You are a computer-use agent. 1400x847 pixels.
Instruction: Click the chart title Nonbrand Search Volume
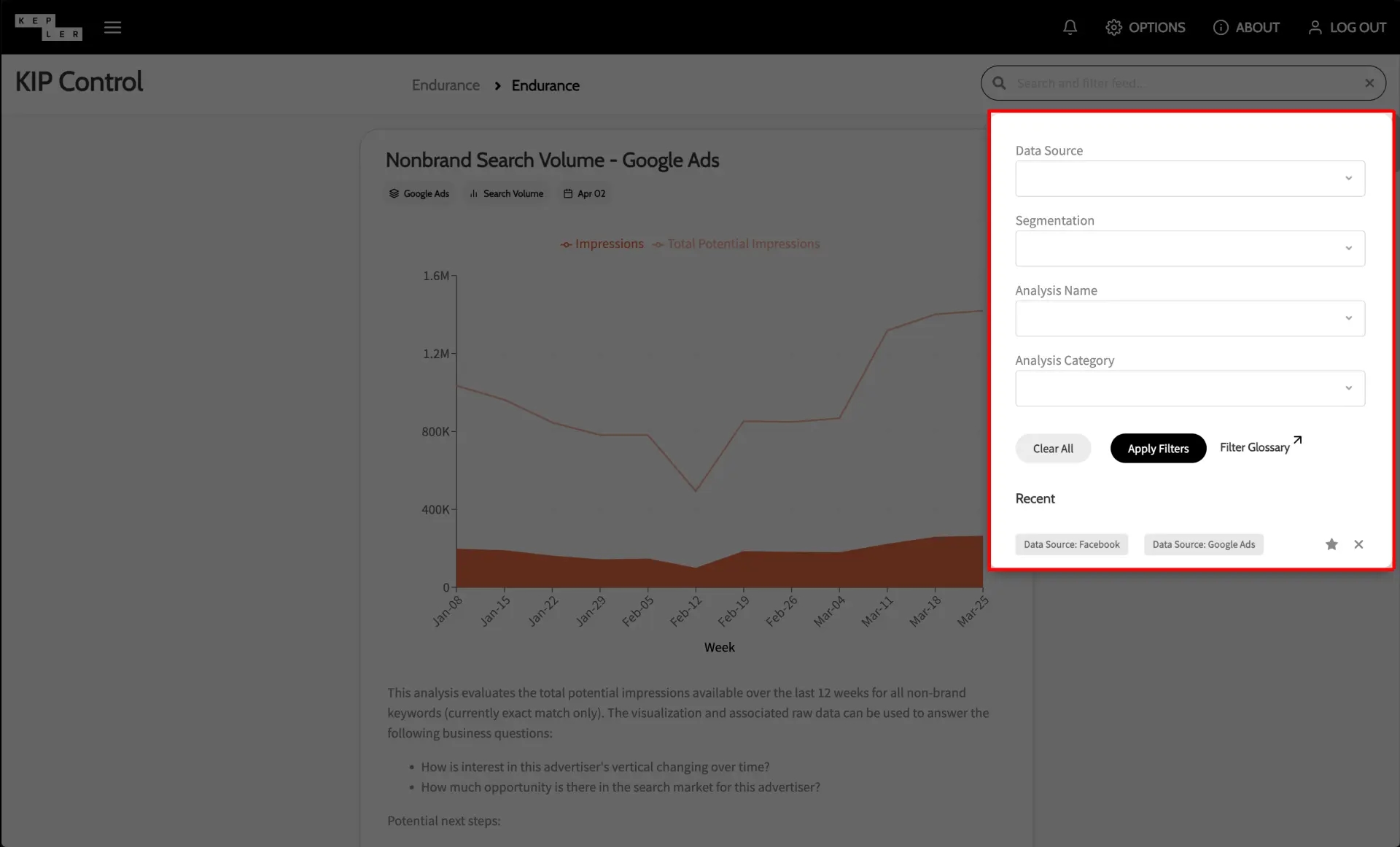click(552, 160)
